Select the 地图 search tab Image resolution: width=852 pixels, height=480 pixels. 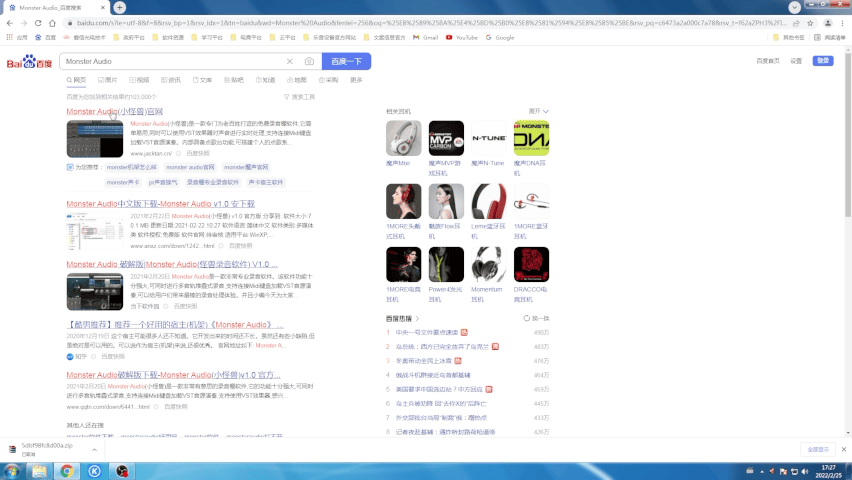297,80
